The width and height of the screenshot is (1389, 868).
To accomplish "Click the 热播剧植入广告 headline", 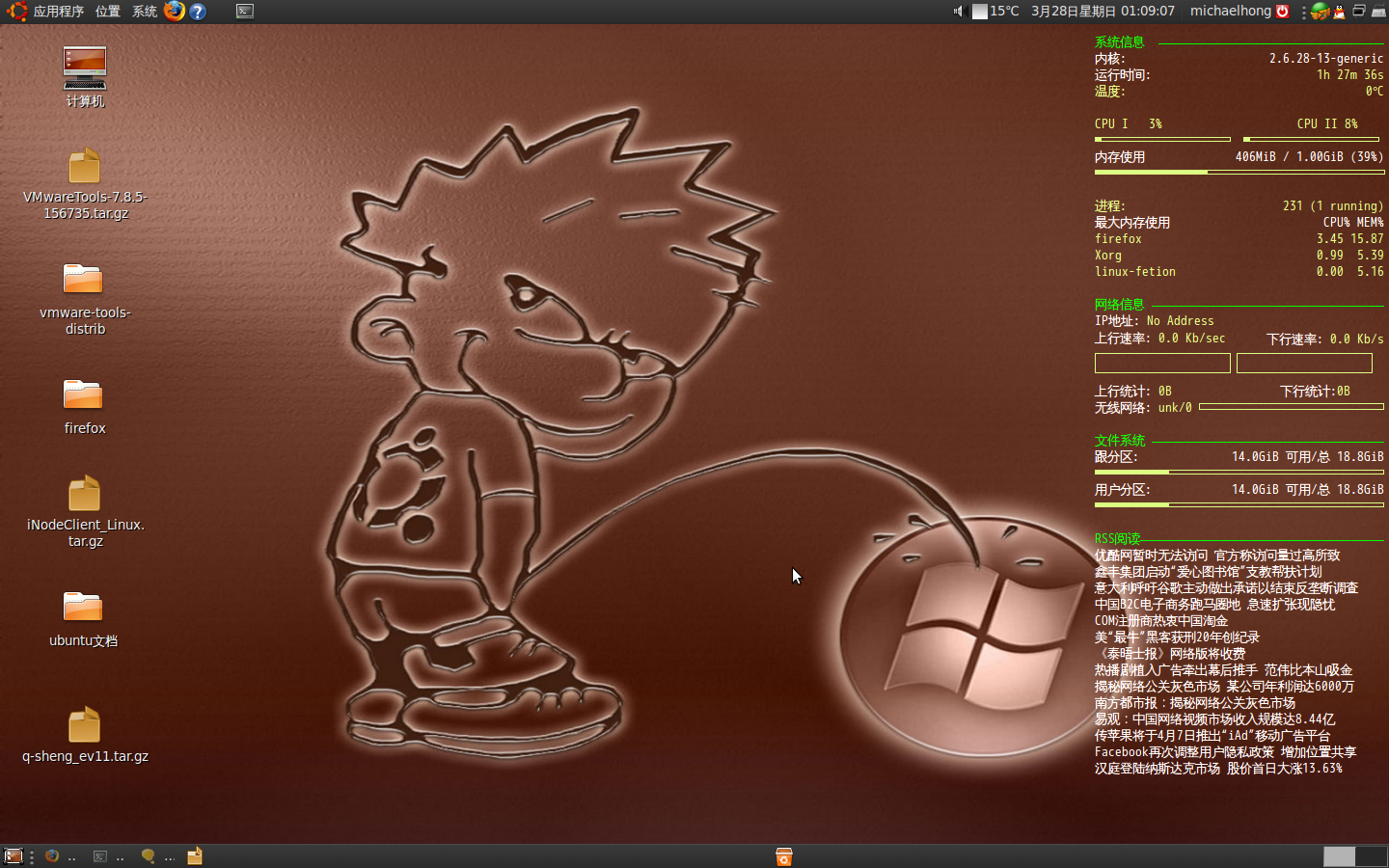I will (x=1223, y=670).
